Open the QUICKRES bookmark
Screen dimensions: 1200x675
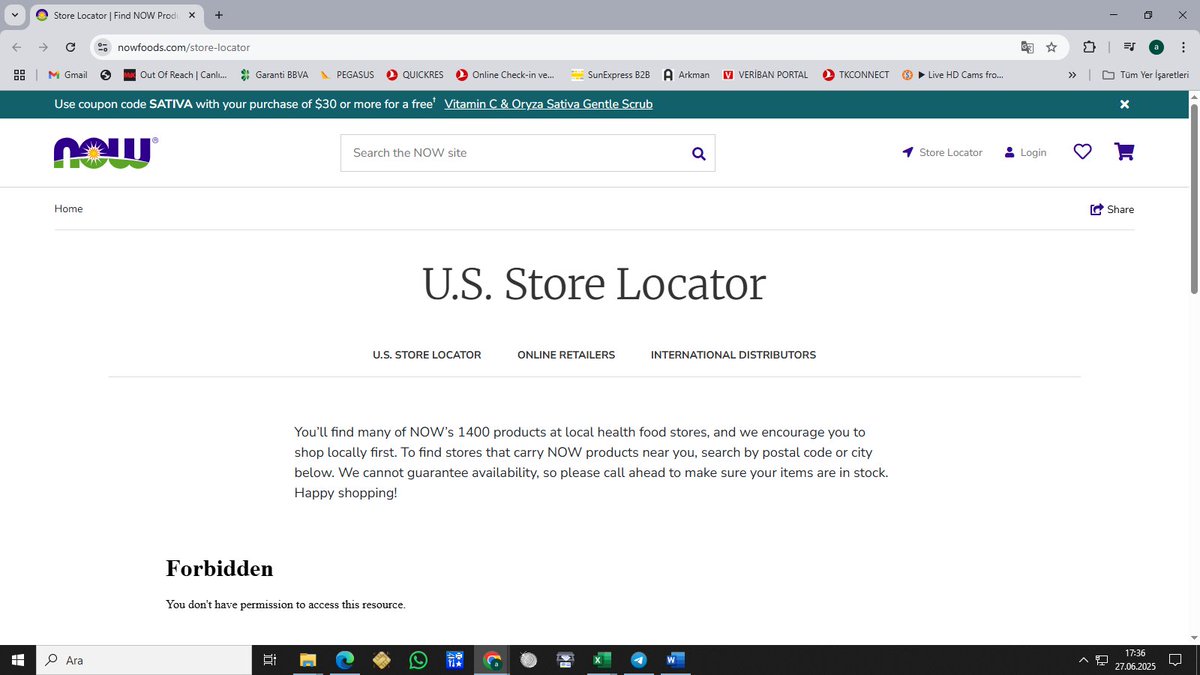point(415,75)
